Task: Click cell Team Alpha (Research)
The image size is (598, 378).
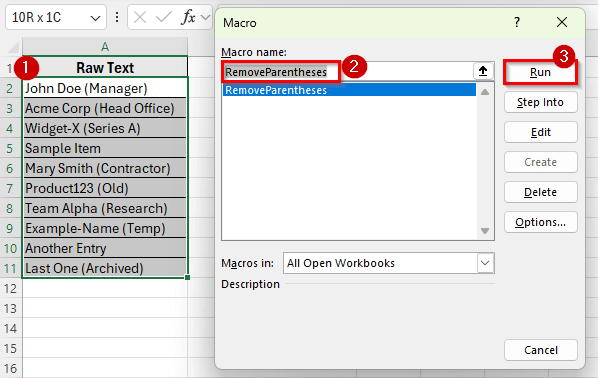Action: 105,208
